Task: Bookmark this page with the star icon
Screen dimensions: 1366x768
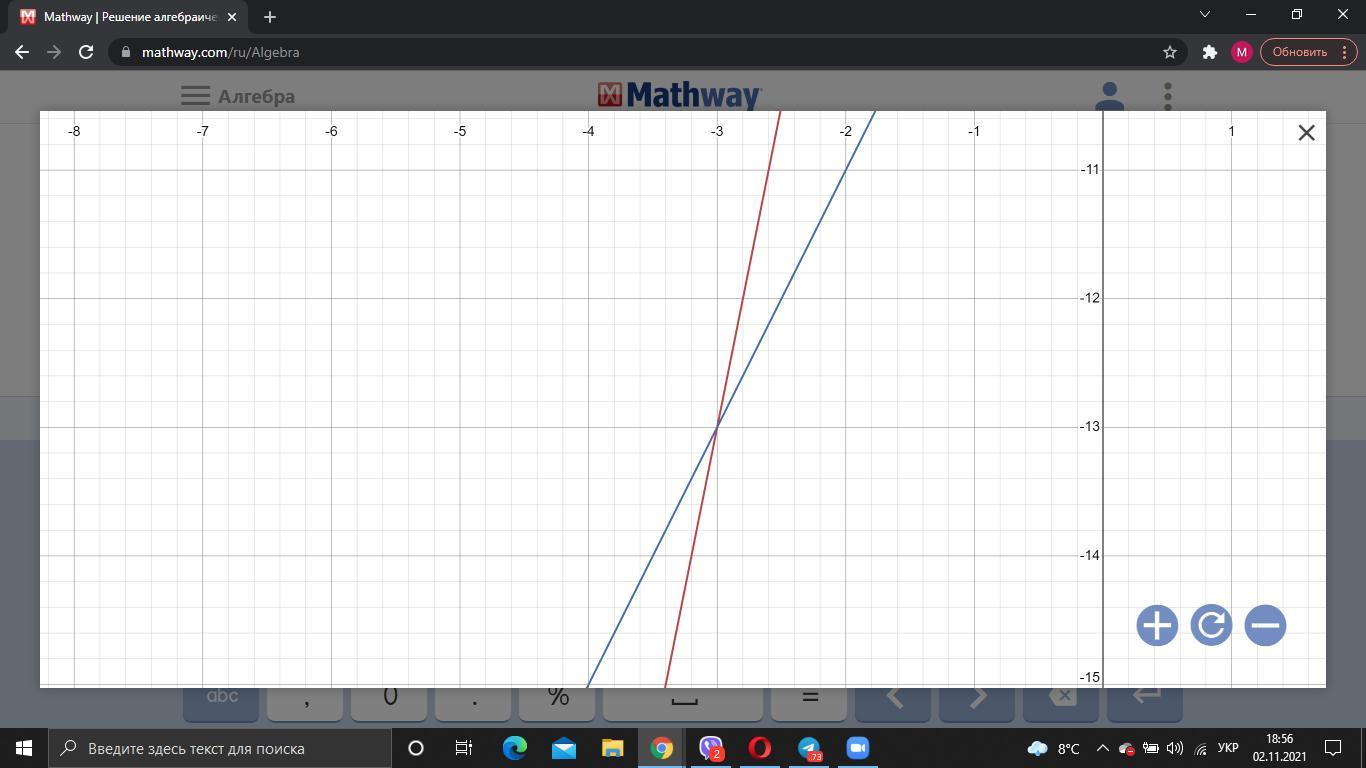Action: (x=1169, y=52)
